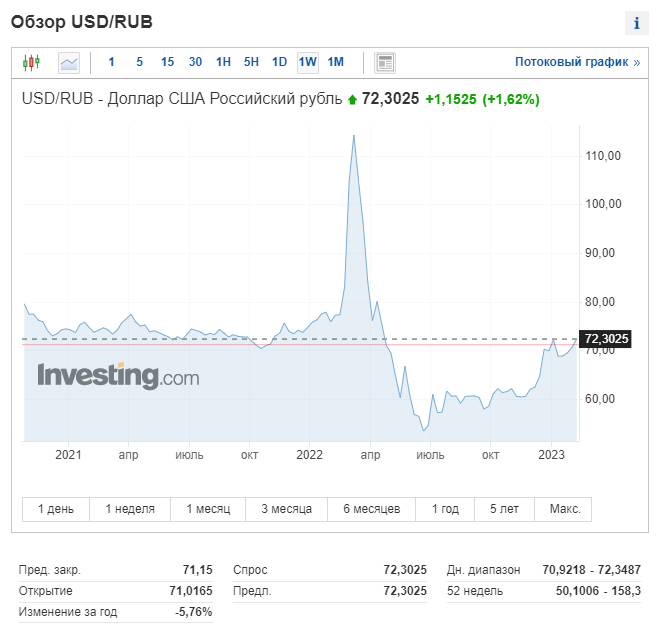Viewport: 658px width, 638px height.
Task: Switch to the "1 неделя" range
Action: click(130, 509)
